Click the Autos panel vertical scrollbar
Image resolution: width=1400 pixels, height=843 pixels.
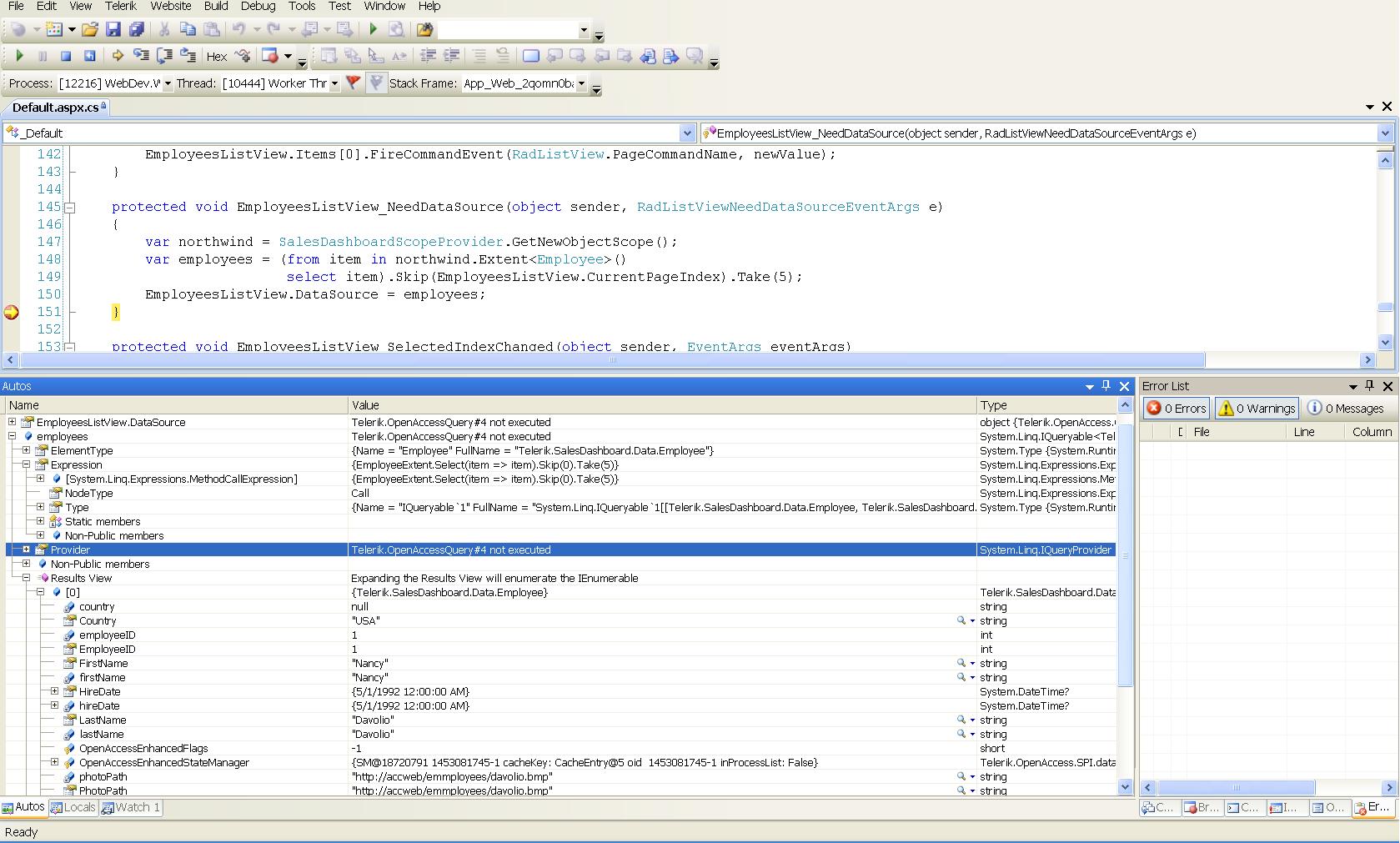[1125, 554]
